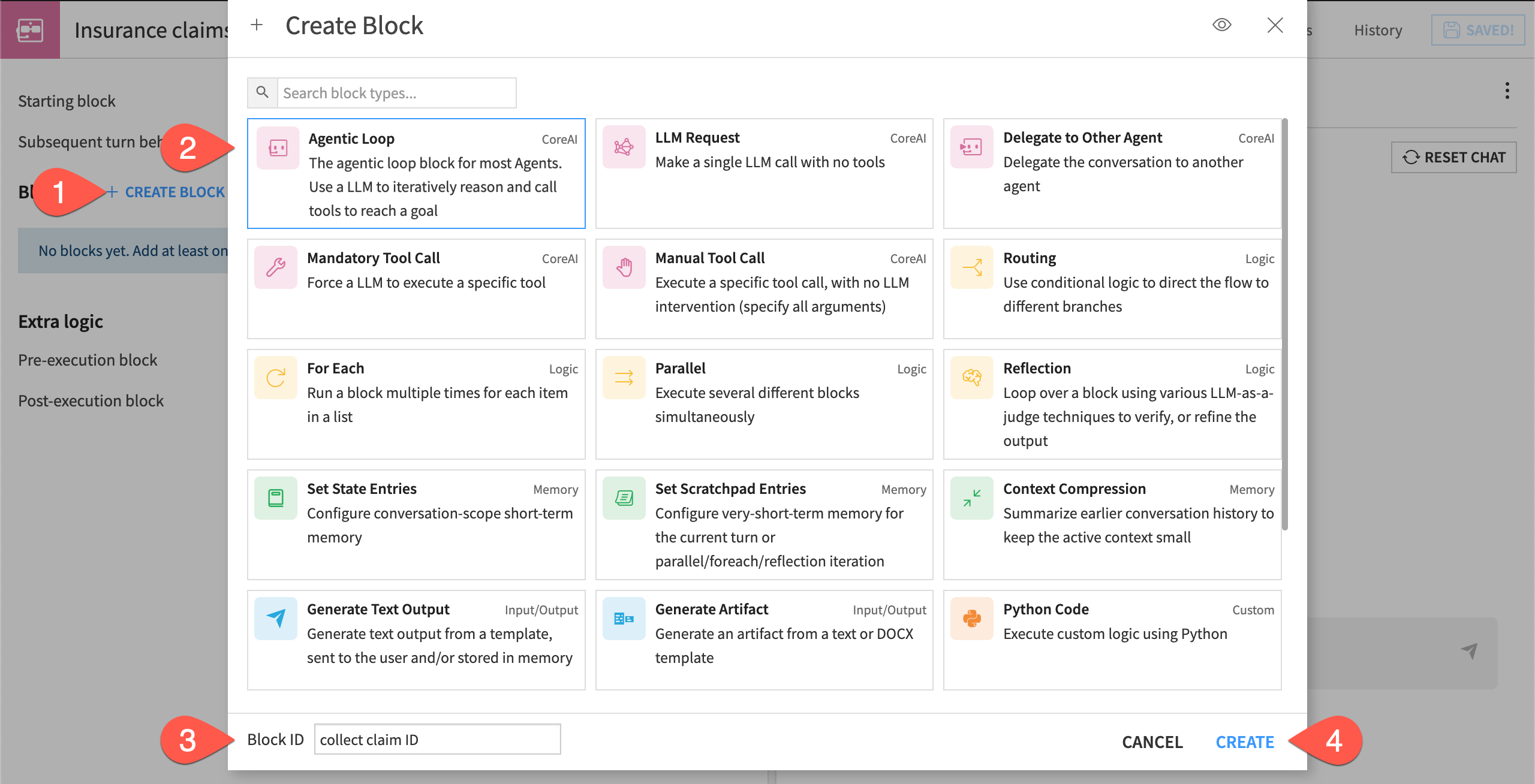Choose the Set State Entries memory icon

point(276,497)
